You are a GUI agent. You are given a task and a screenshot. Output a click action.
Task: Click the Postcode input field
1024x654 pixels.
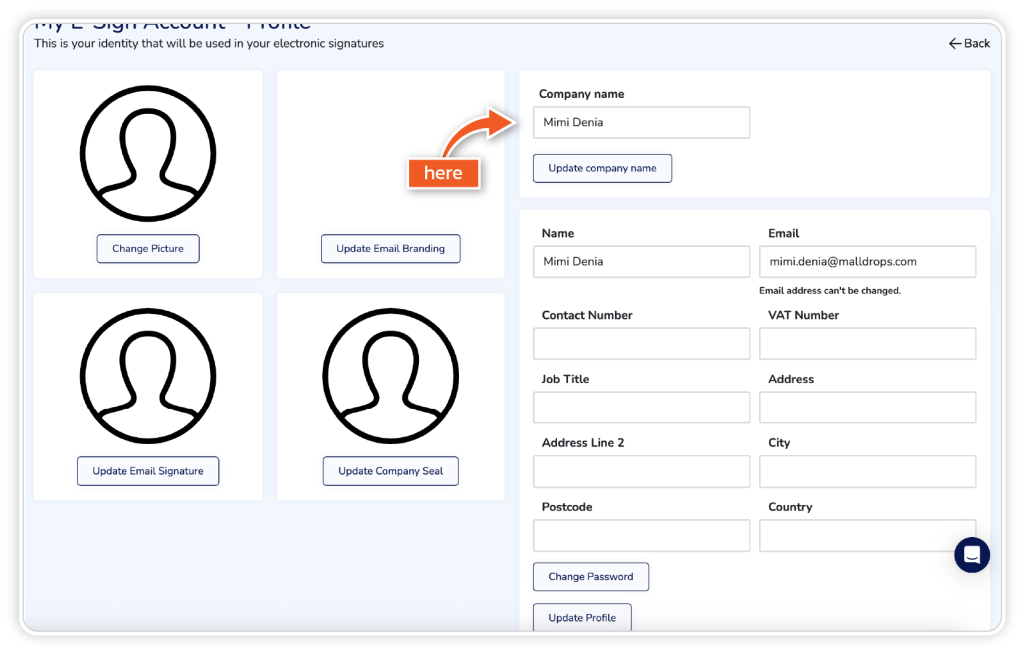tap(641, 536)
